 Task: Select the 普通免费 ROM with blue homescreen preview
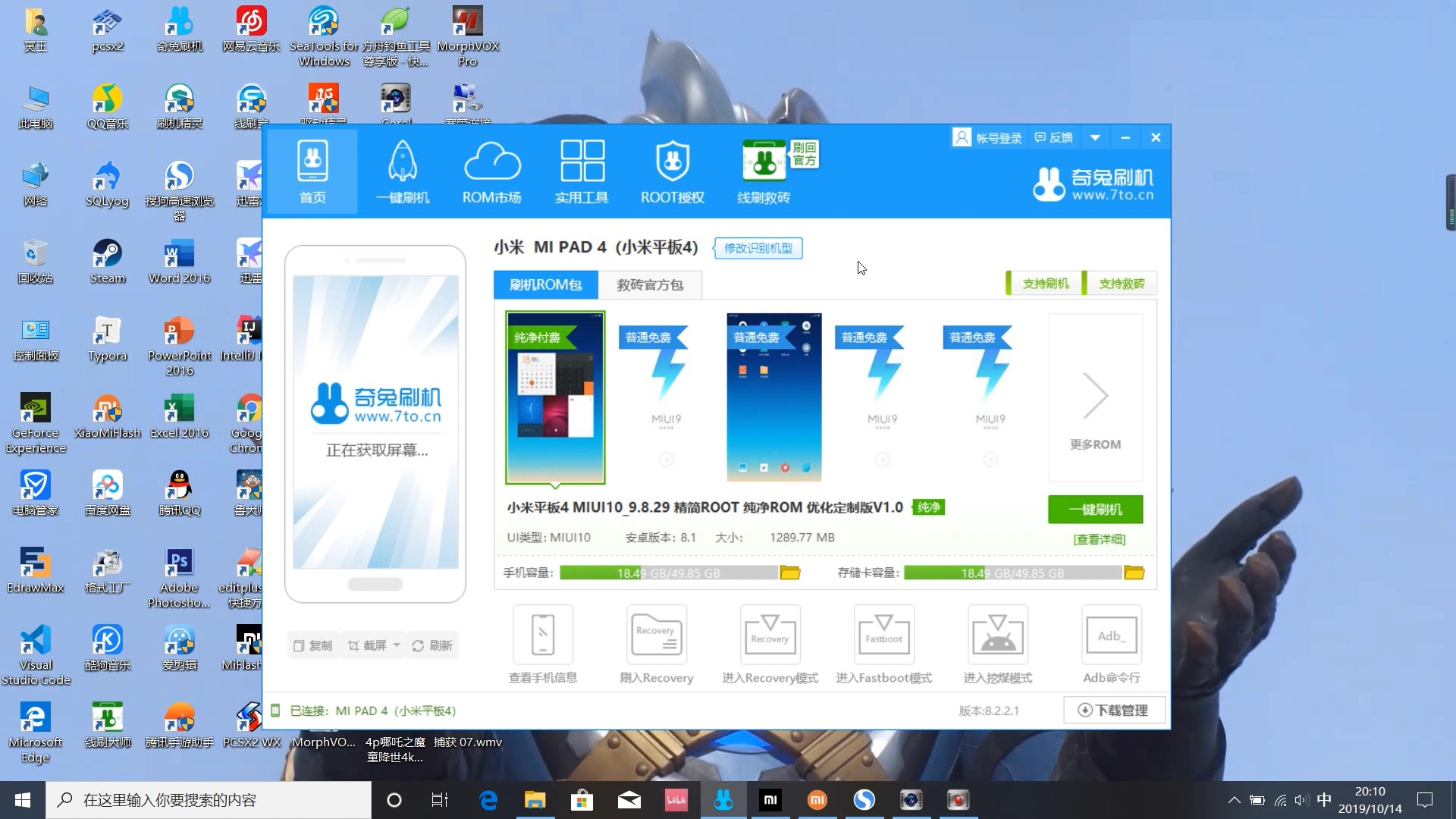click(773, 397)
